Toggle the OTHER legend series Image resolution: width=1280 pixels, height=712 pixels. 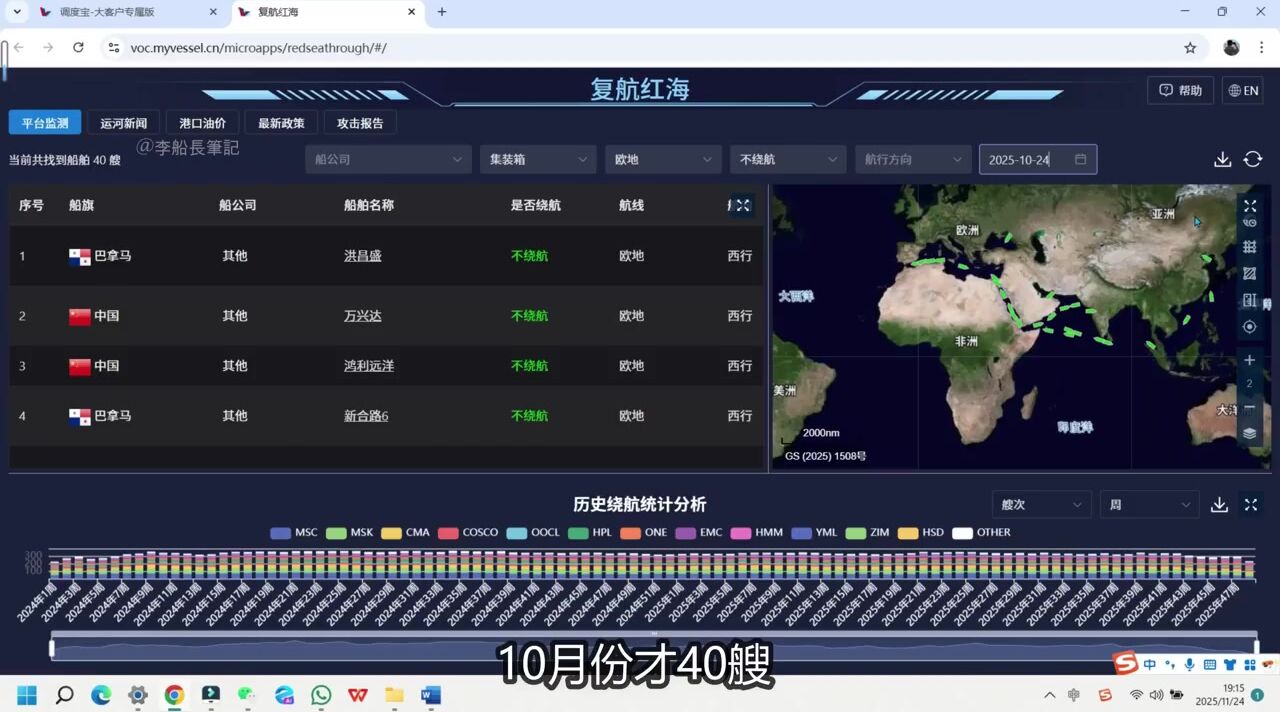pyautogui.click(x=981, y=533)
